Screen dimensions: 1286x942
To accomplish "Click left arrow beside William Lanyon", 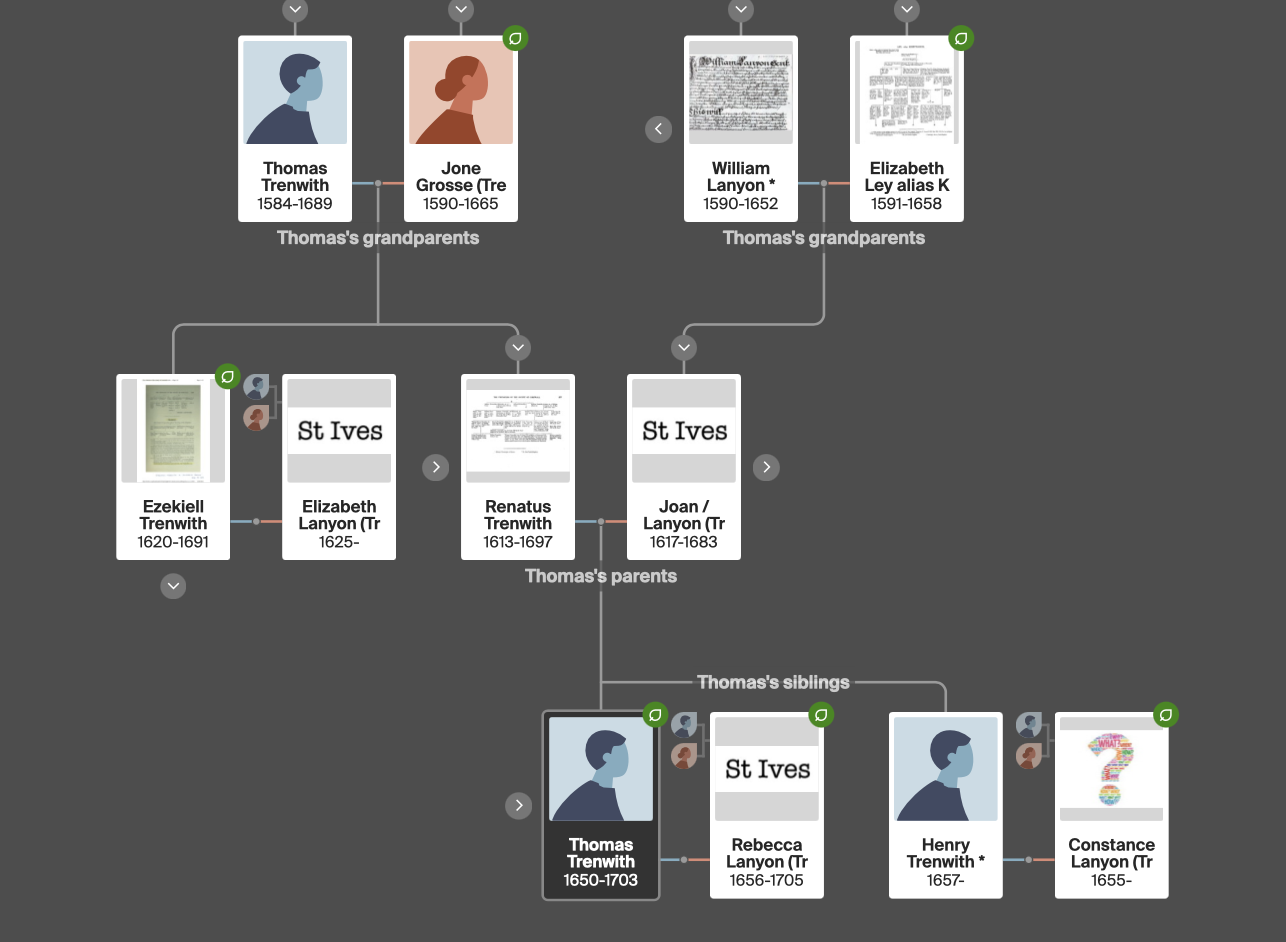I will coord(658,129).
